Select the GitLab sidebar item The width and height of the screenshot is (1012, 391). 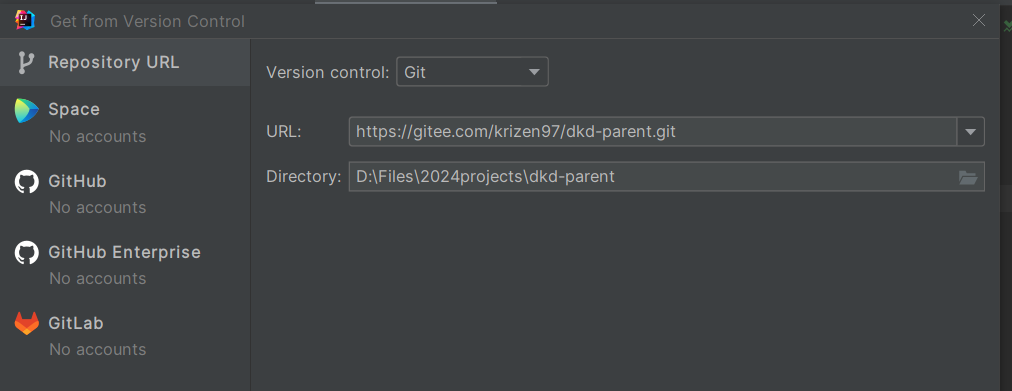(x=125, y=335)
